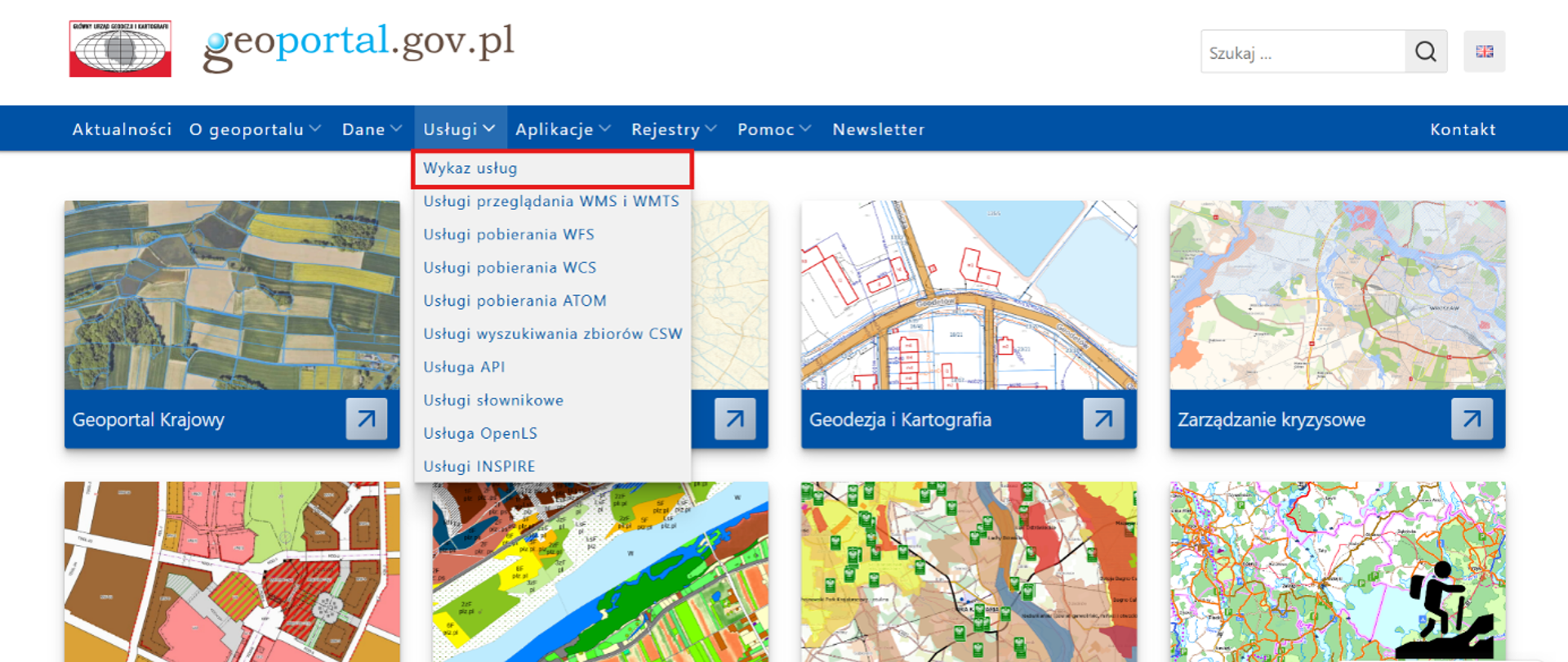Expand the O geoportalu menu
The width and height of the screenshot is (1568, 662).
click(255, 129)
